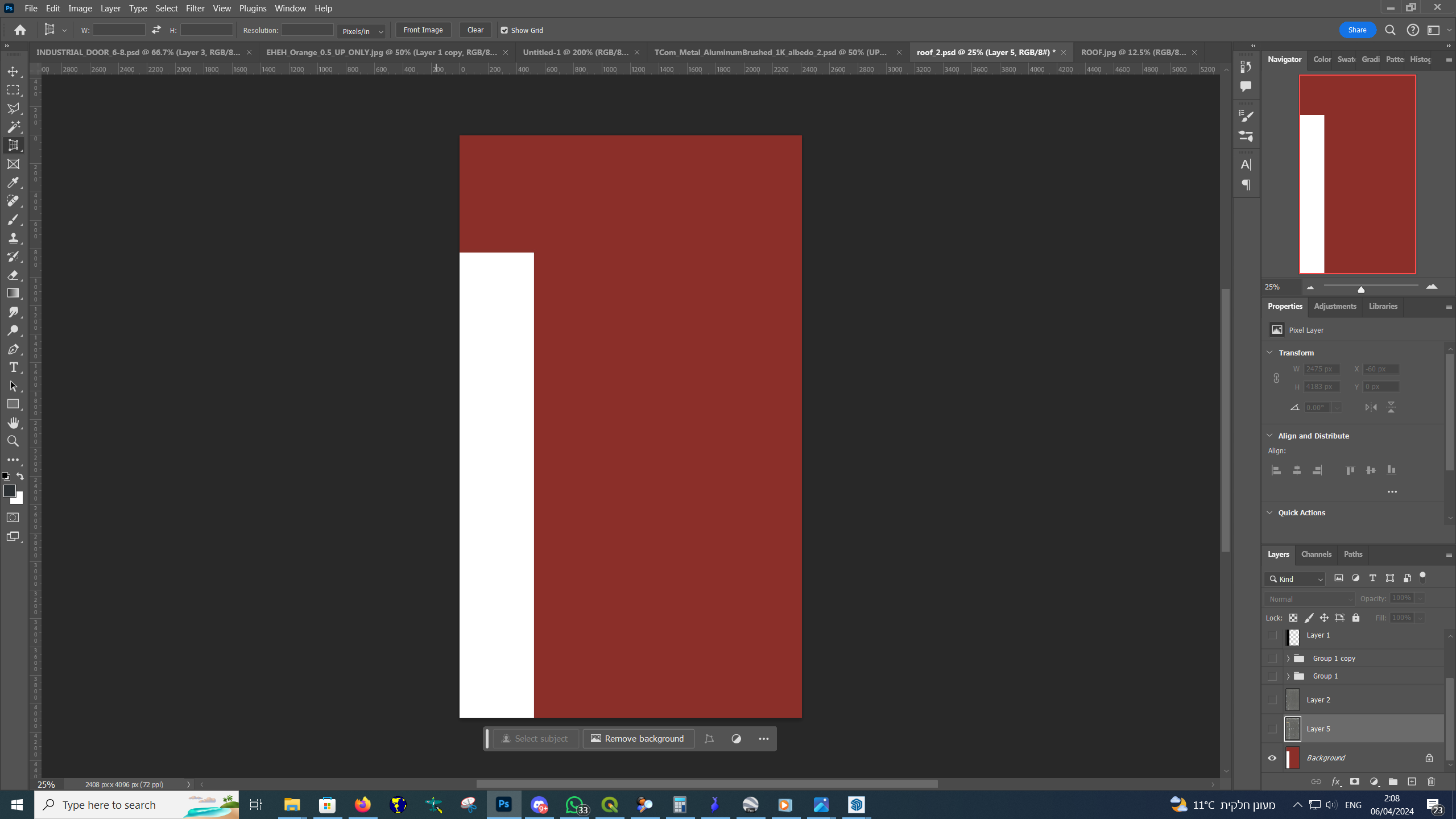This screenshot has height=819, width=1456.
Task: Open the Filter menu
Action: [x=195, y=9]
